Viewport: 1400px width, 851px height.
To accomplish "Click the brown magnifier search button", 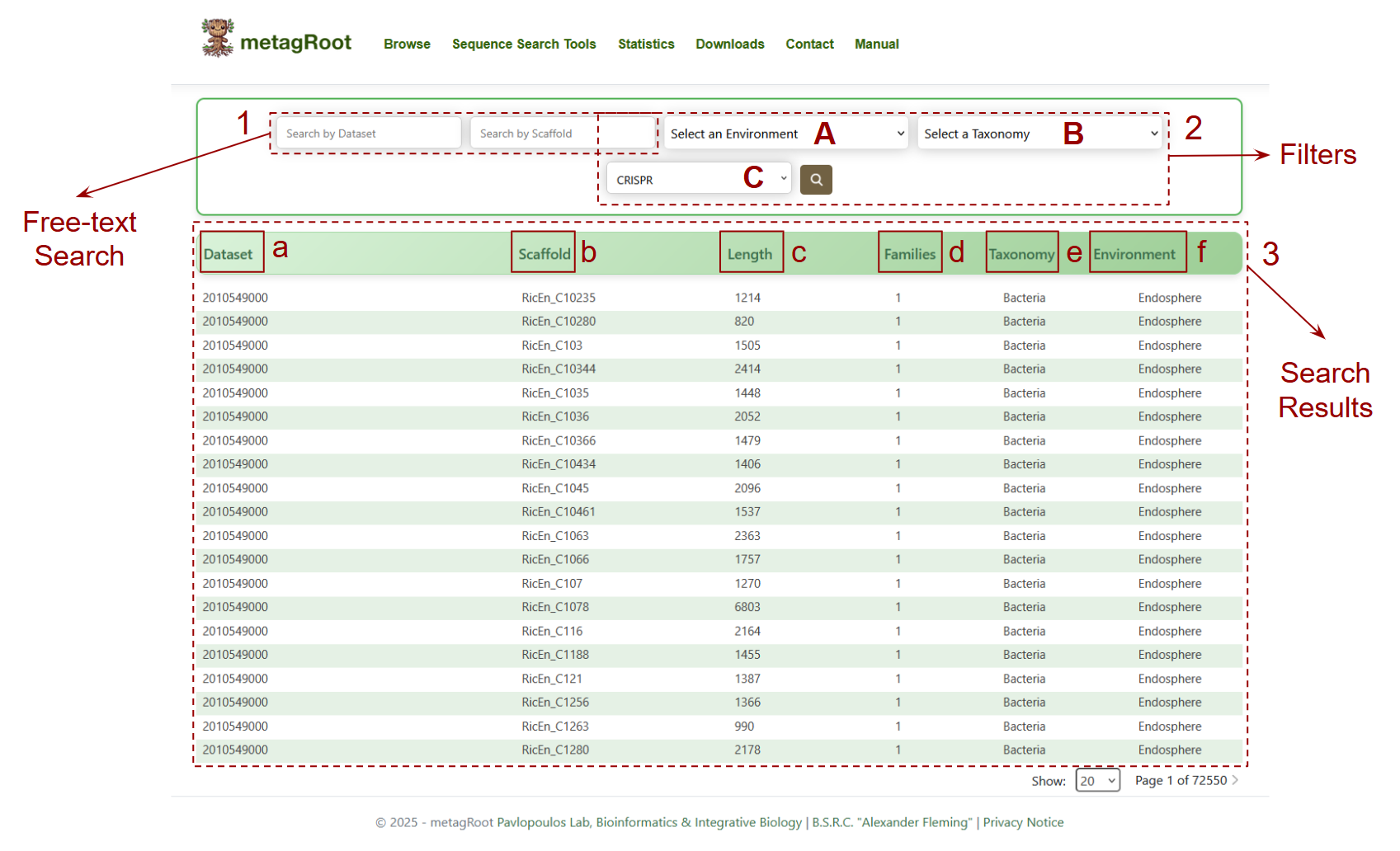I will [816, 180].
